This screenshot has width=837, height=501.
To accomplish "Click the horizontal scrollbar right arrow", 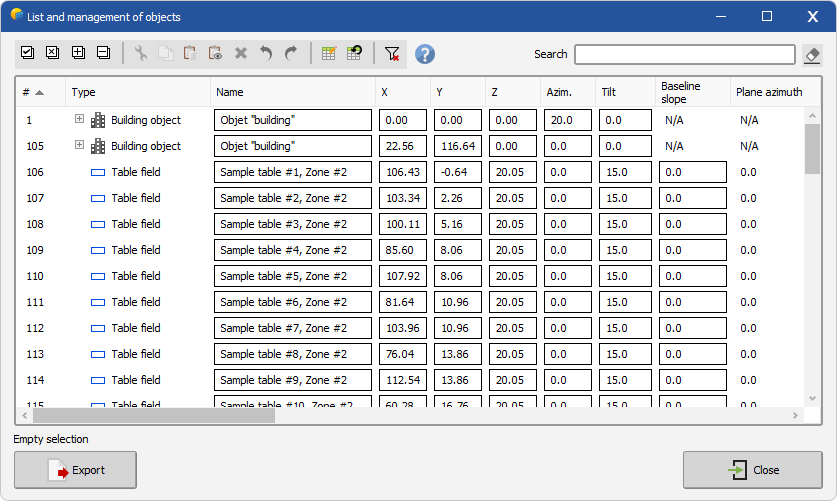I will point(795,416).
